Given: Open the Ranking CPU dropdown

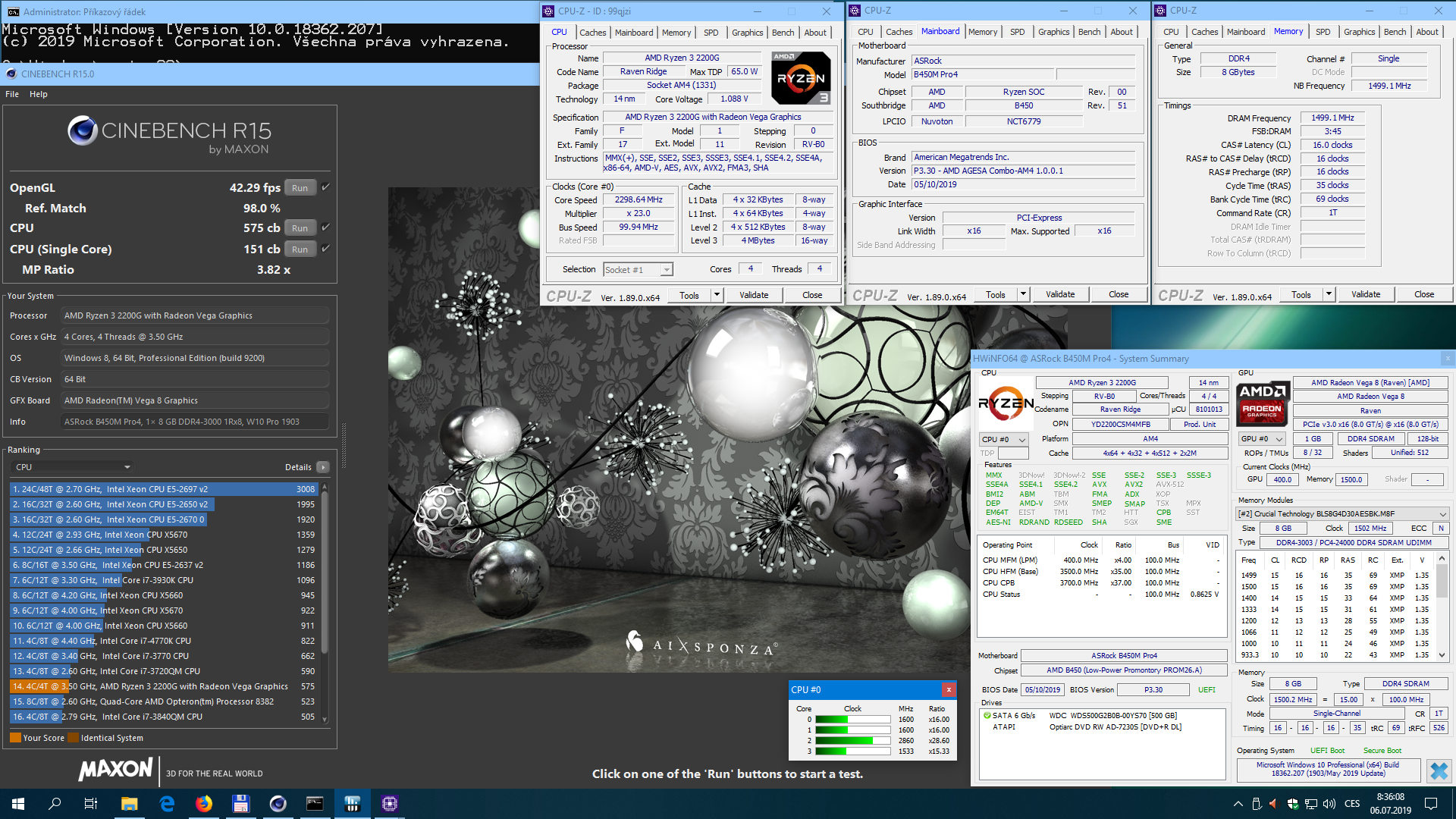Looking at the screenshot, I should coord(73,467).
